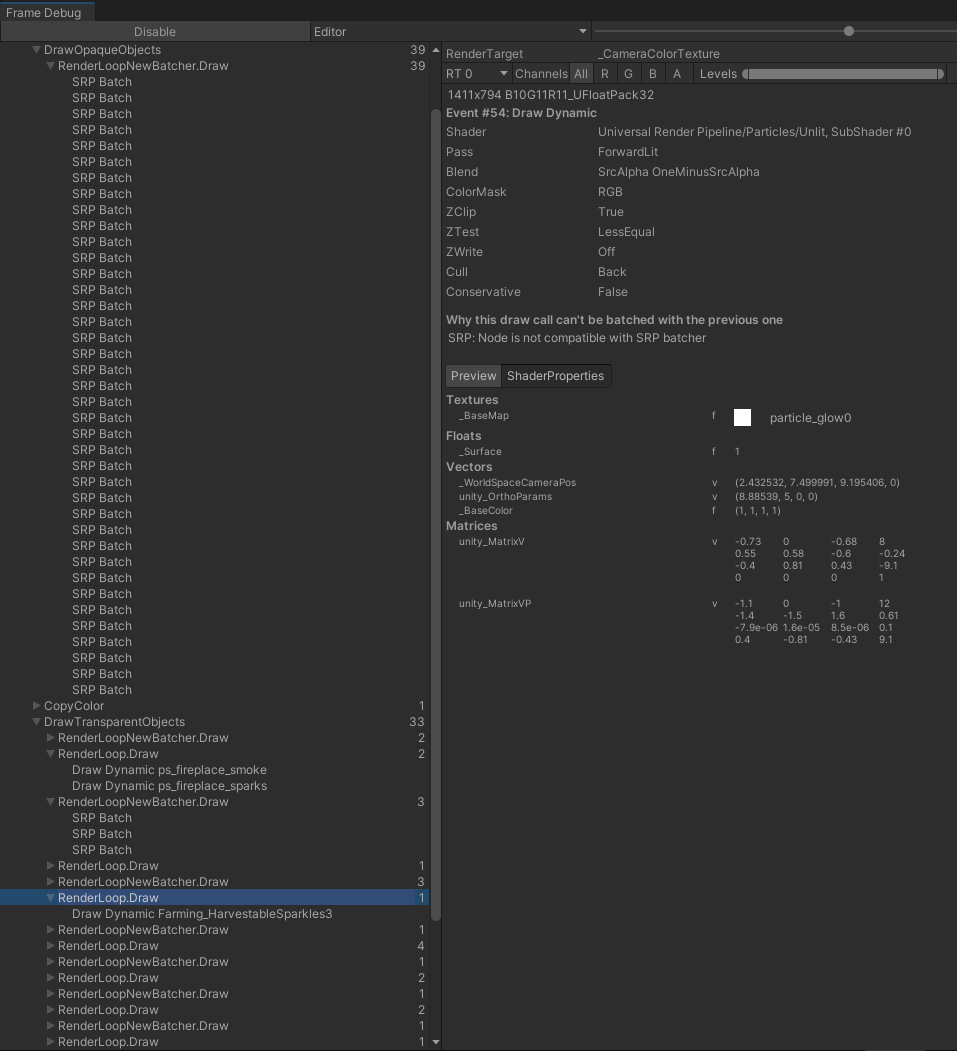
Task: Click the Disable button
Action: (155, 31)
